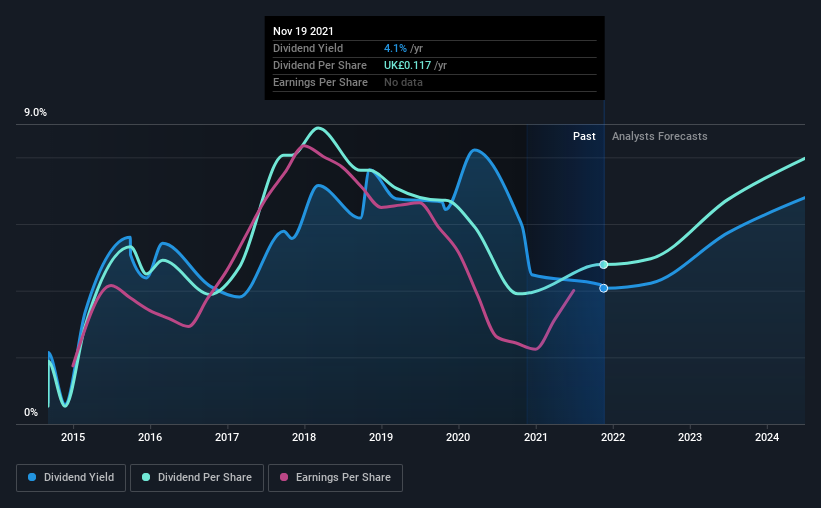
Task: Click the No data earnings value
Action: [x=403, y=82]
